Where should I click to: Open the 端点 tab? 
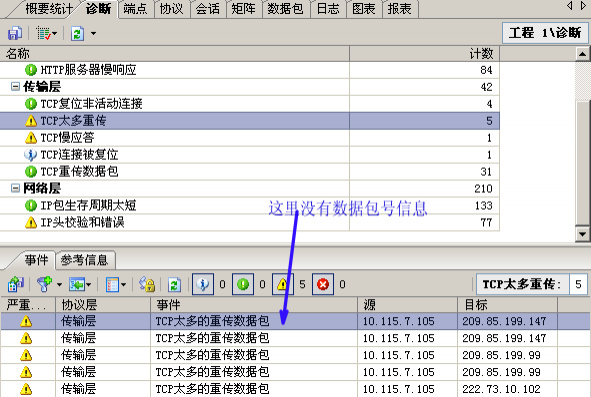click(x=135, y=9)
